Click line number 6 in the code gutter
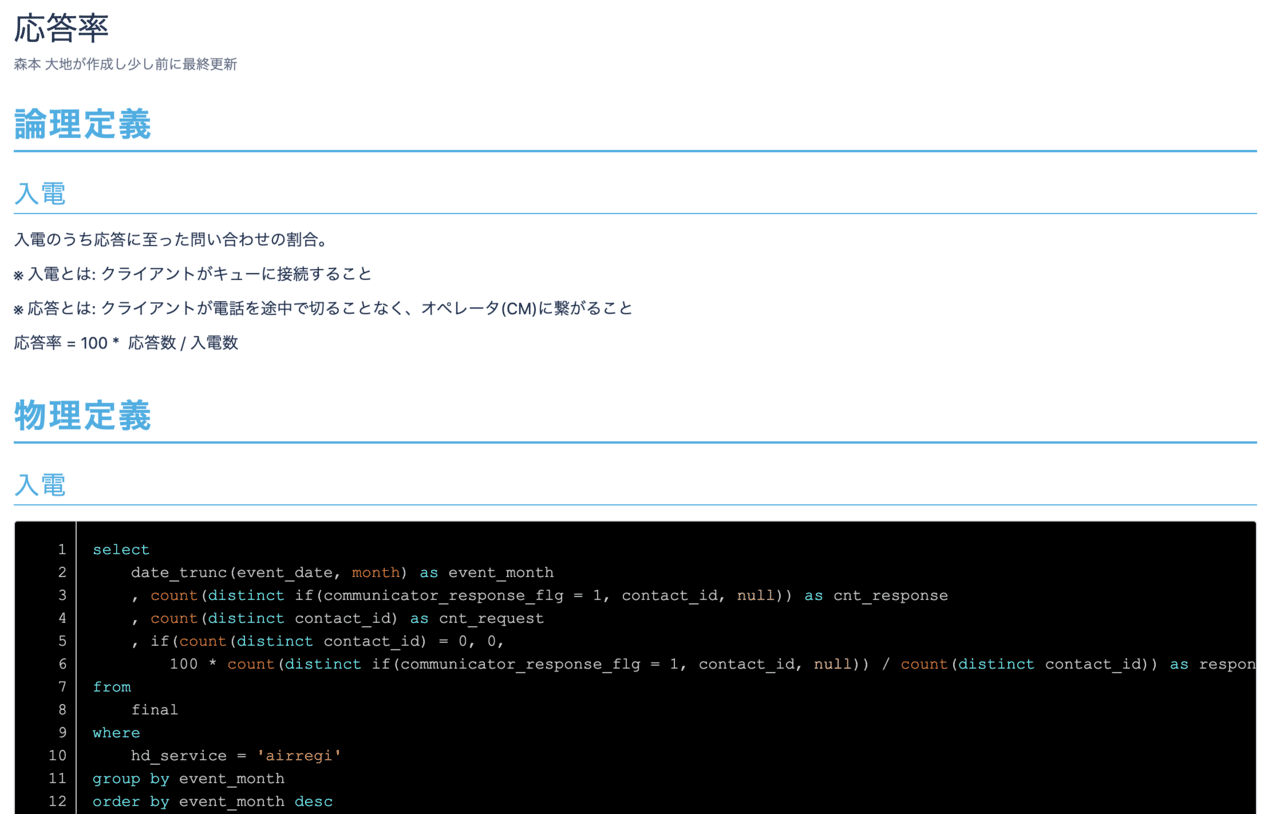Screen dimensions: 1280x814 point(62,665)
